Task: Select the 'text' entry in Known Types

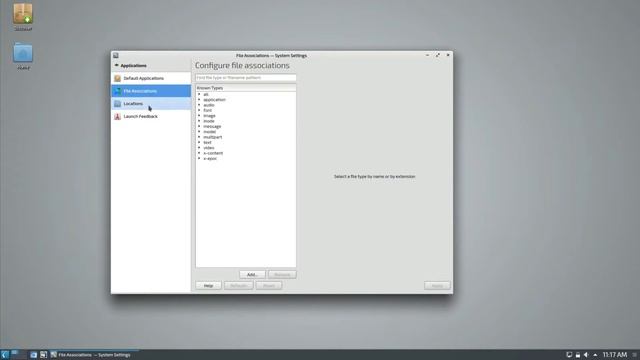Action: tap(207, 142)
